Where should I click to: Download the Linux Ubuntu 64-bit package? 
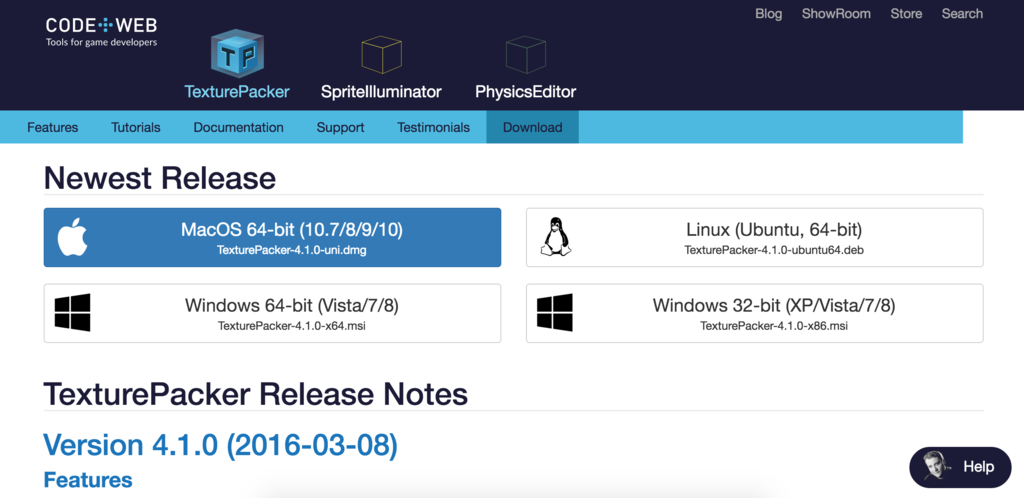(x=755, y=237)
